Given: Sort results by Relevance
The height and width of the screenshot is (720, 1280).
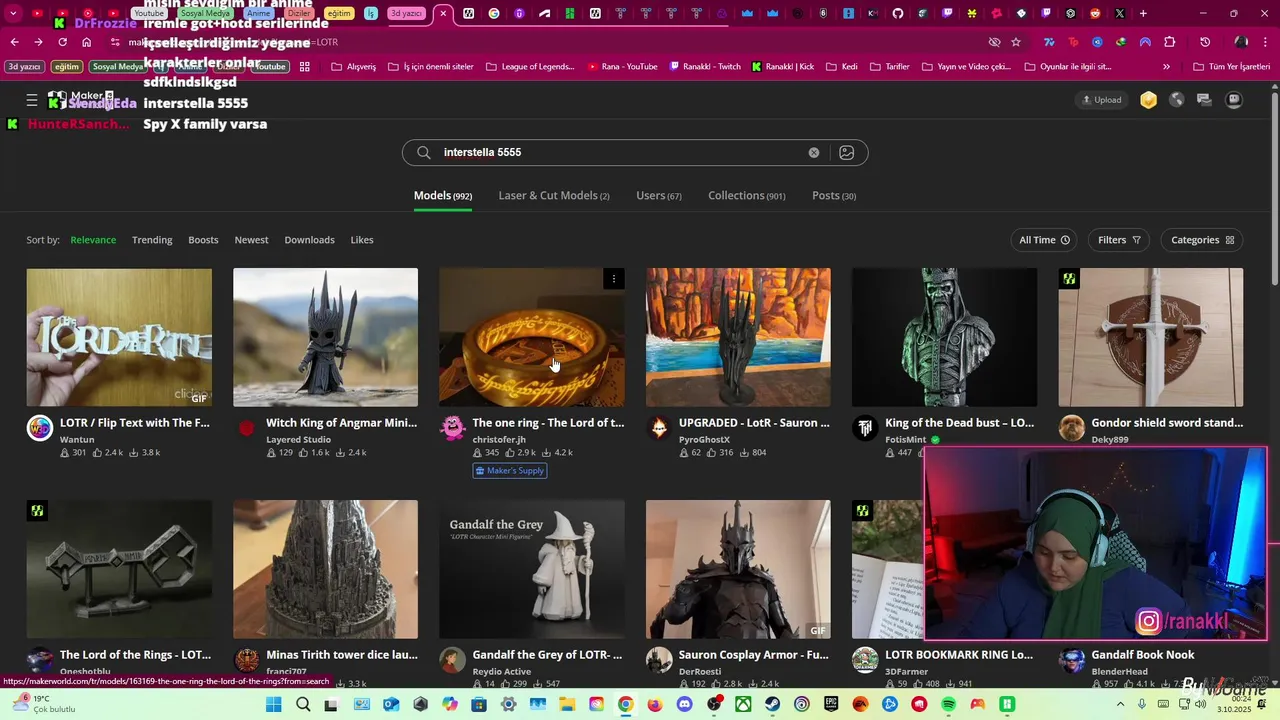Looking at the screenshot, I should click(93, 240).
